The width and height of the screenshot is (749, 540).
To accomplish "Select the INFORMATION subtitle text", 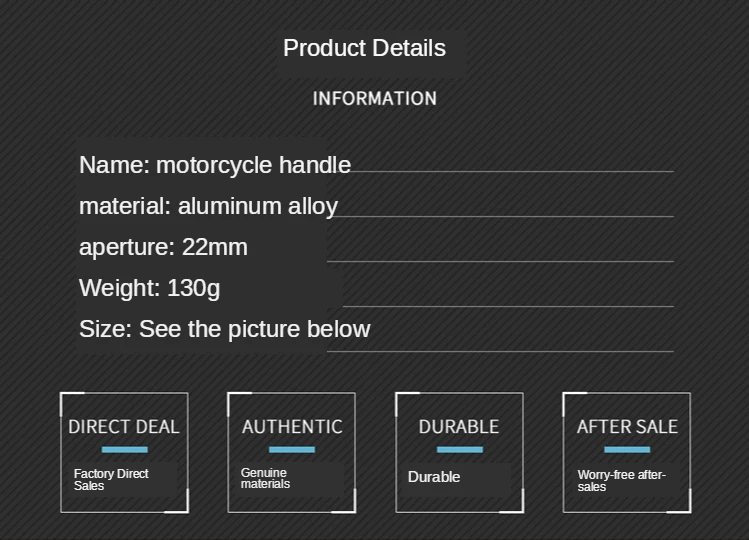I will click(x=374, y=98).
